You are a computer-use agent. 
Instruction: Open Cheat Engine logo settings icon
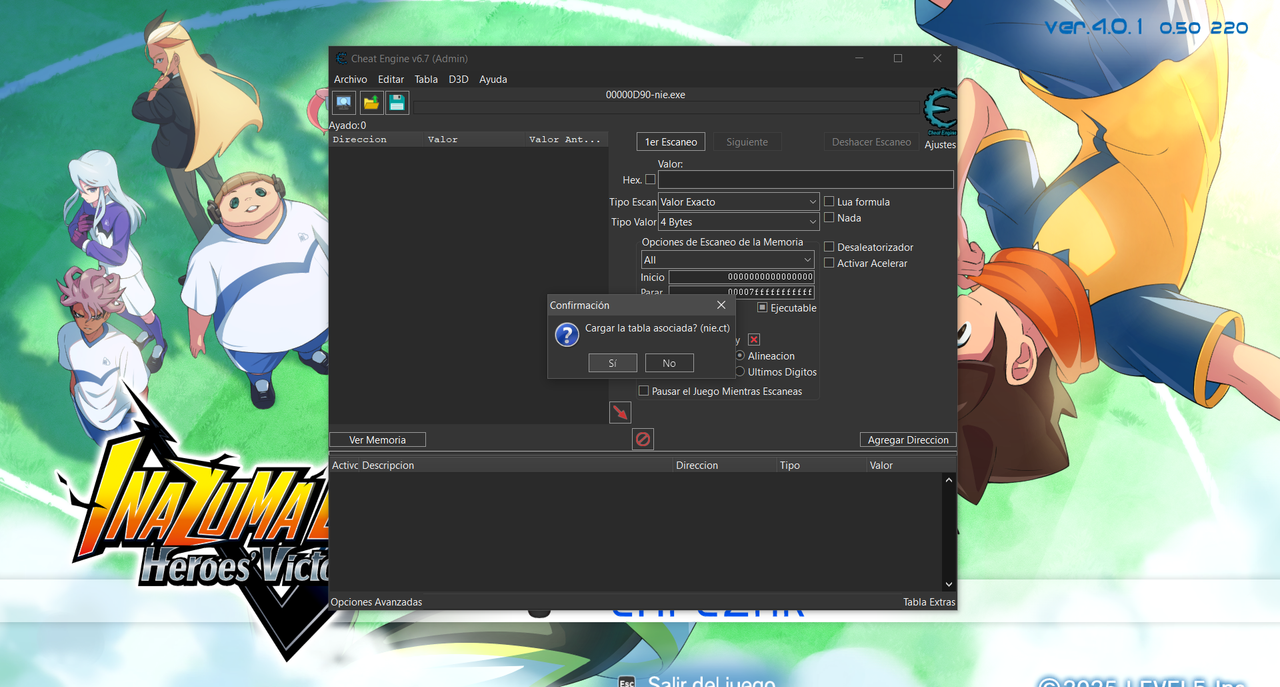(939, 110)
